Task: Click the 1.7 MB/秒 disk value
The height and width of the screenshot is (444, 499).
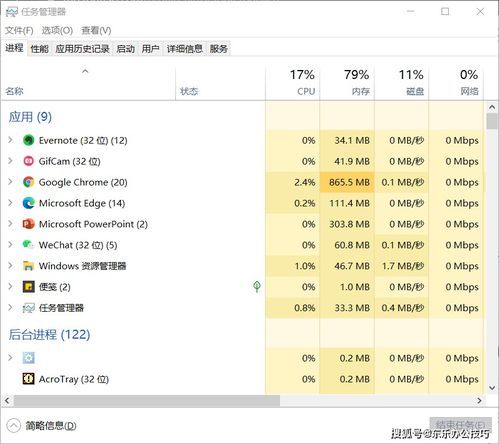Action: [x=403, y=266]
